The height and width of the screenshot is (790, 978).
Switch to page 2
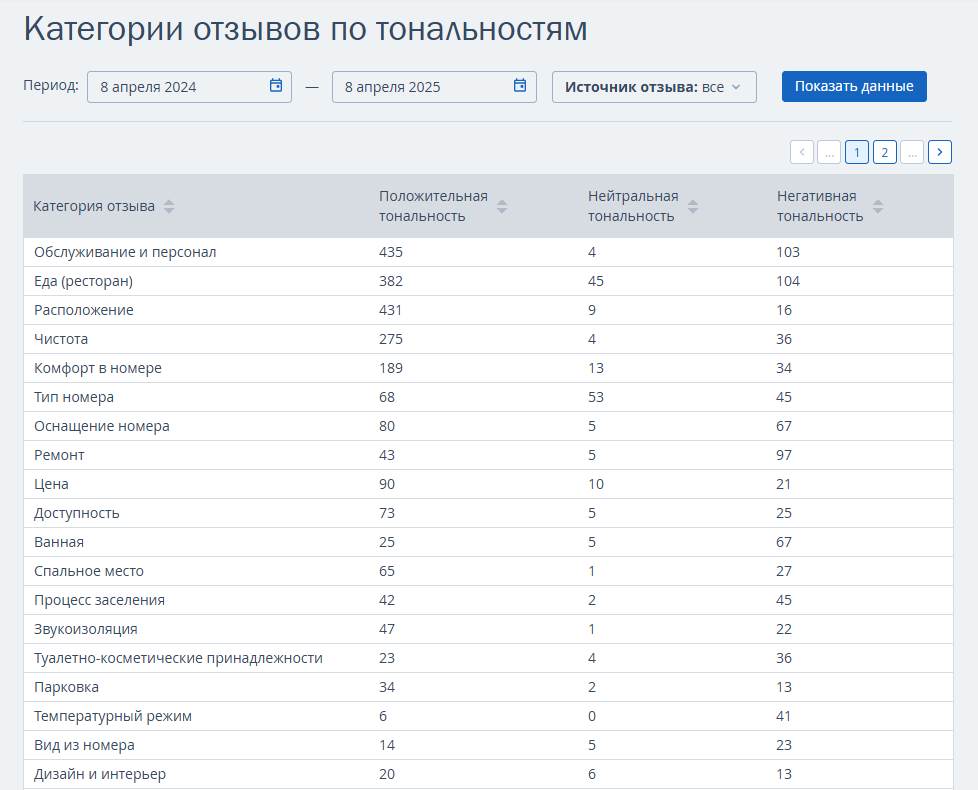coord(884,152)
